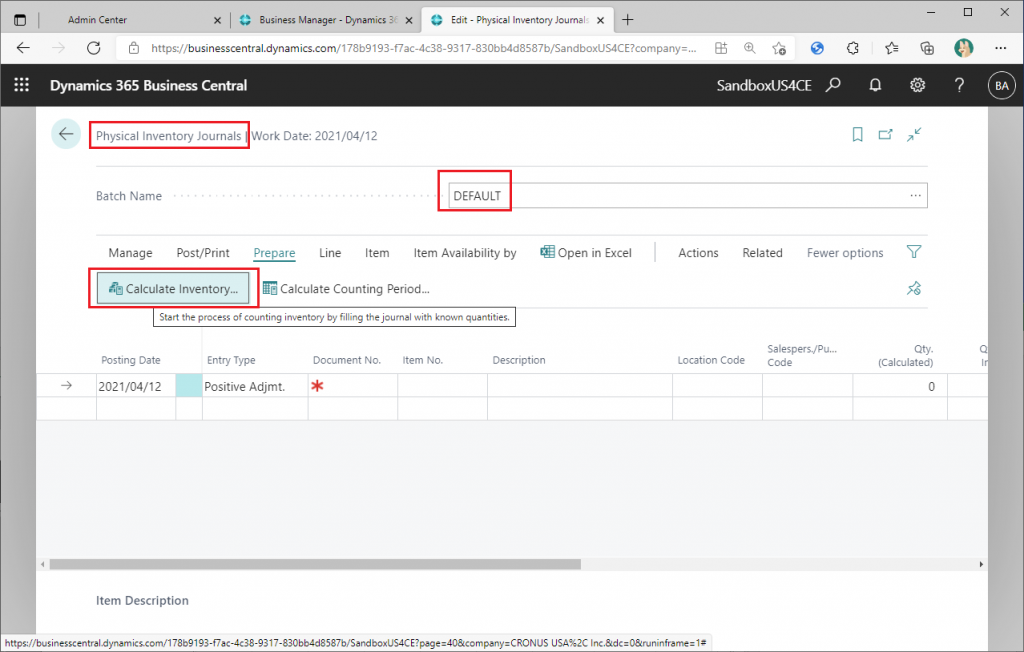Click Open in Excel
Image resolution: width=1024 pixels, height=652 pixels.
click(x=586, y=253)
